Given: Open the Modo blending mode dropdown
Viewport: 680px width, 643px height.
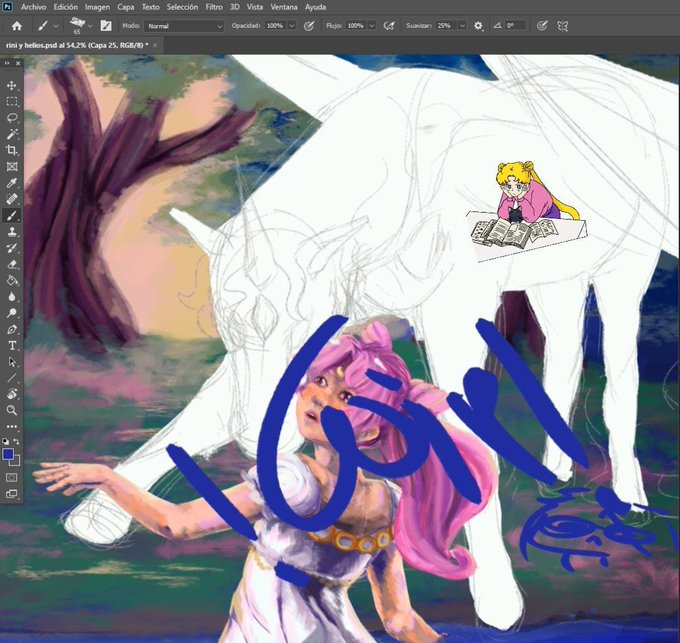Looking at the screenshot, I should tap(184, 26).
